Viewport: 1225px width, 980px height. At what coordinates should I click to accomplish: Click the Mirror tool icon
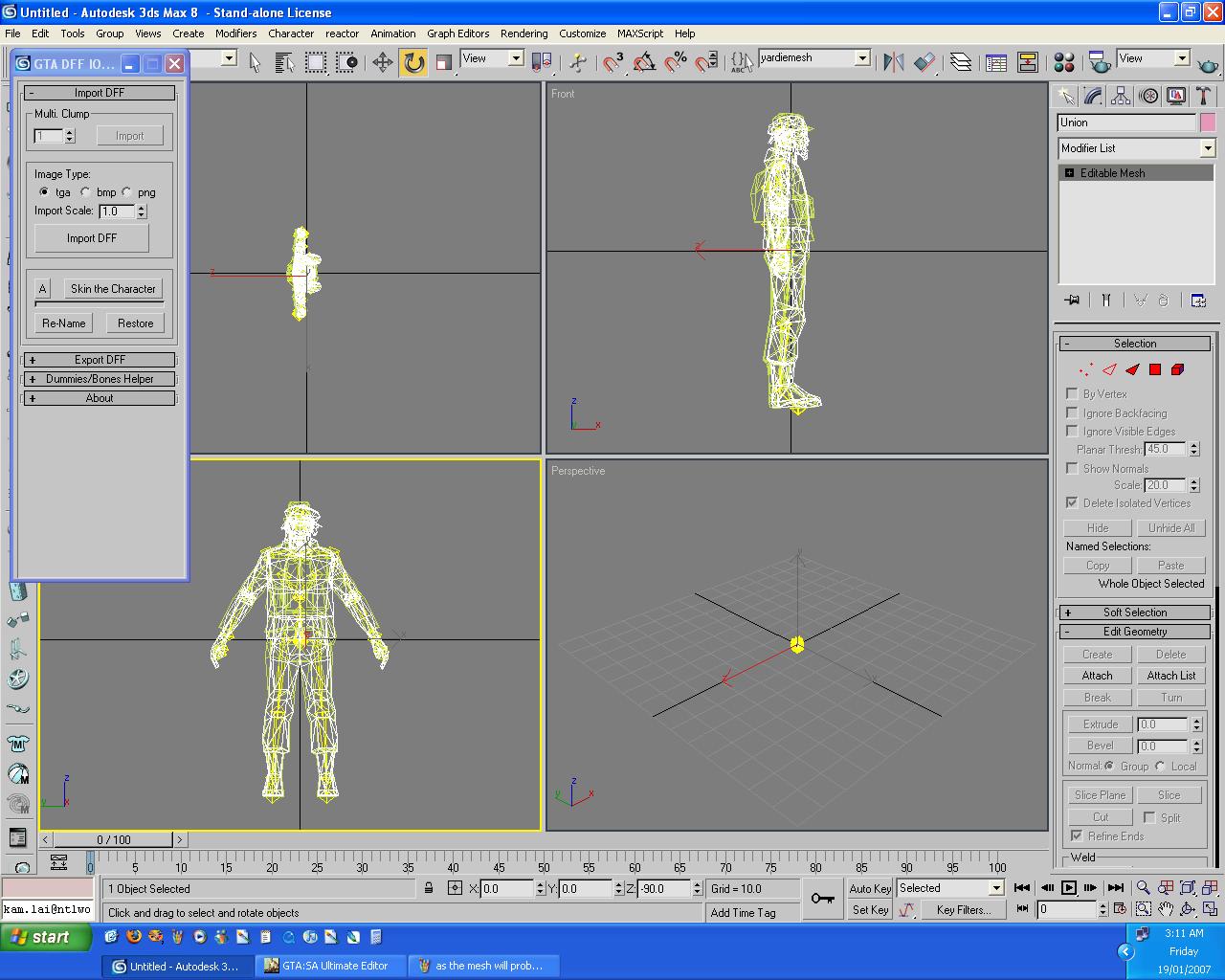coord(893,62)
